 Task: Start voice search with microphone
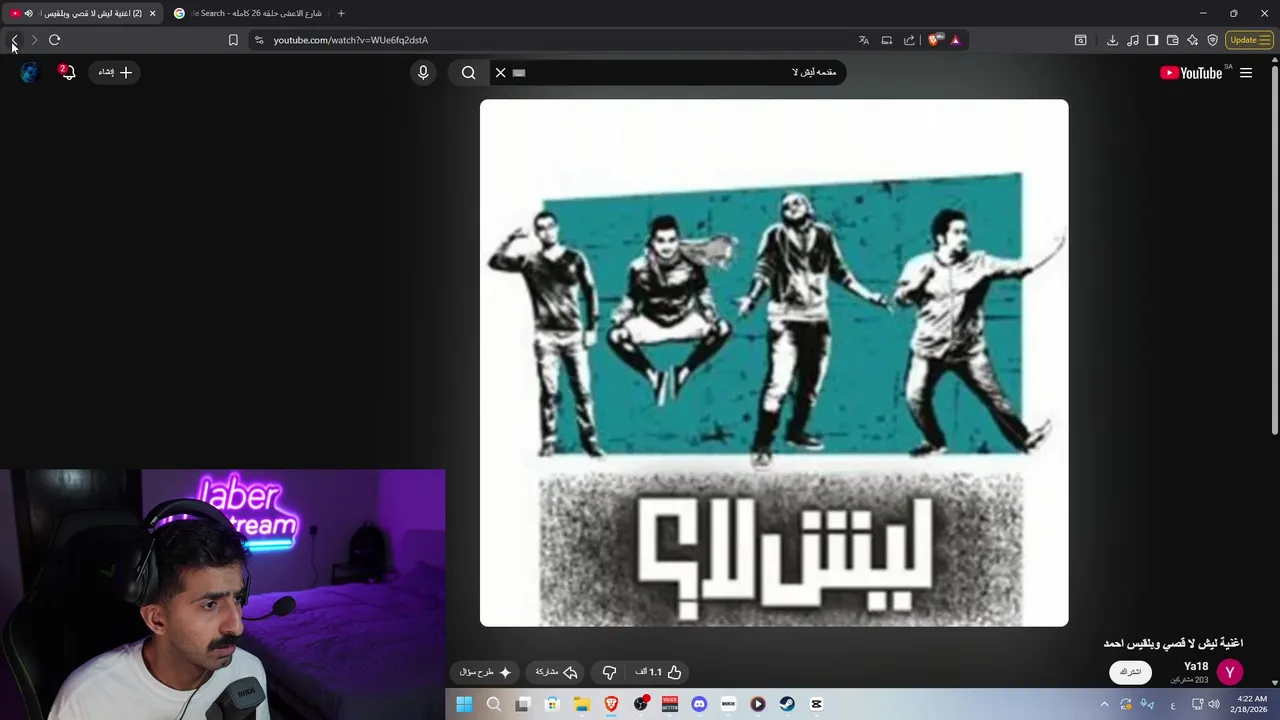[423, 72]
